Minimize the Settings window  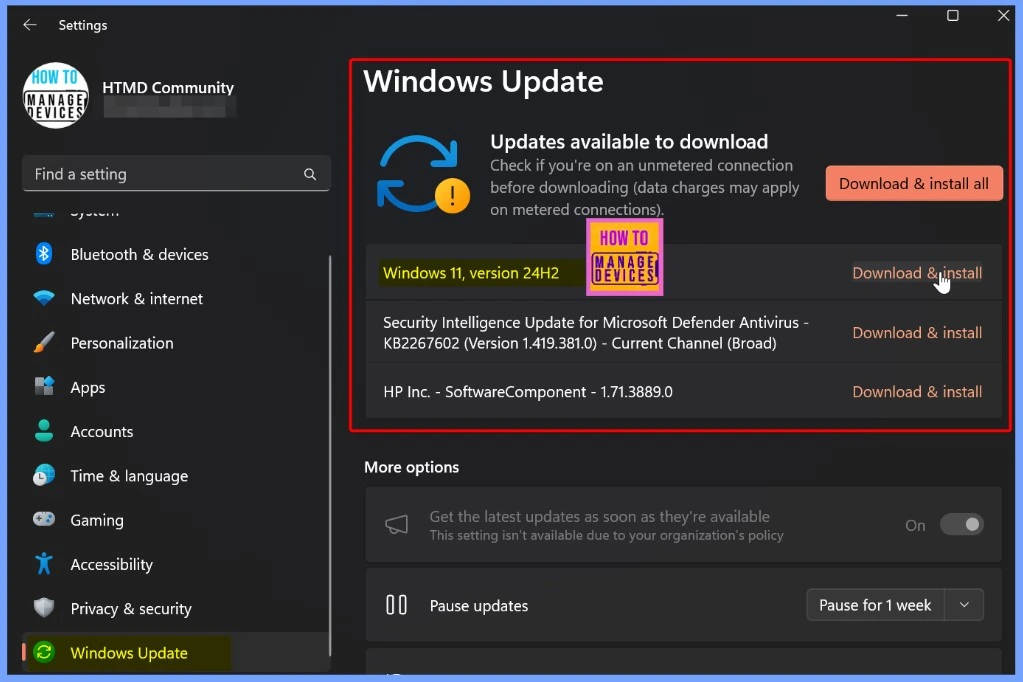[x=902, y=16]
